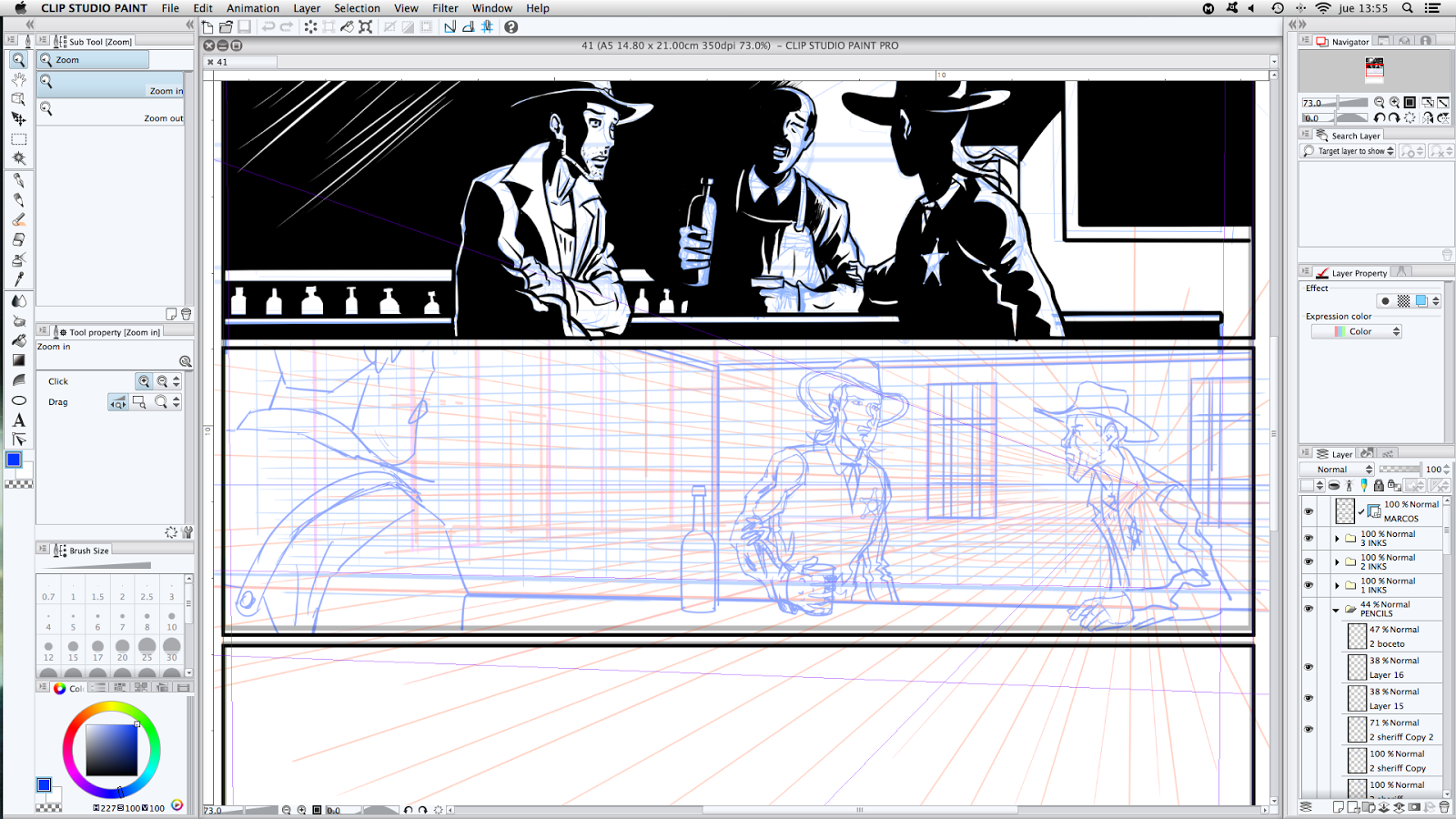Click the Layer color effect blue button
The image size is (1456, 819).
[1421, 300]
